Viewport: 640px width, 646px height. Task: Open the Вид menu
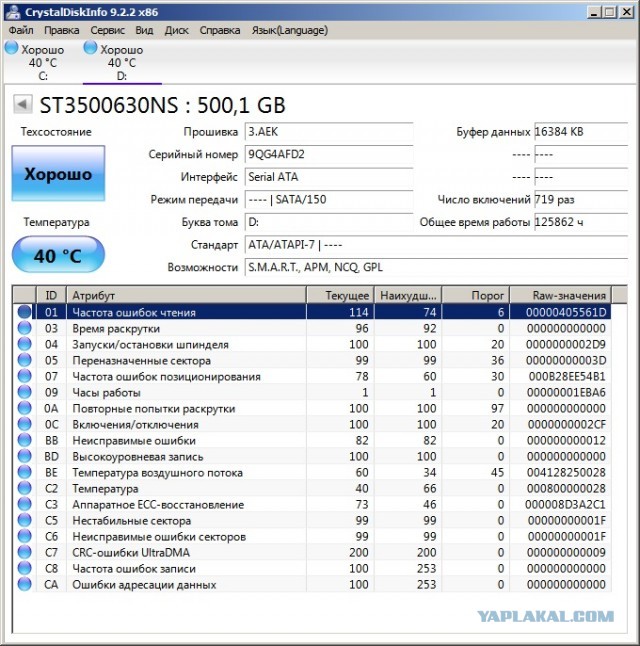[x=144, y=30]
